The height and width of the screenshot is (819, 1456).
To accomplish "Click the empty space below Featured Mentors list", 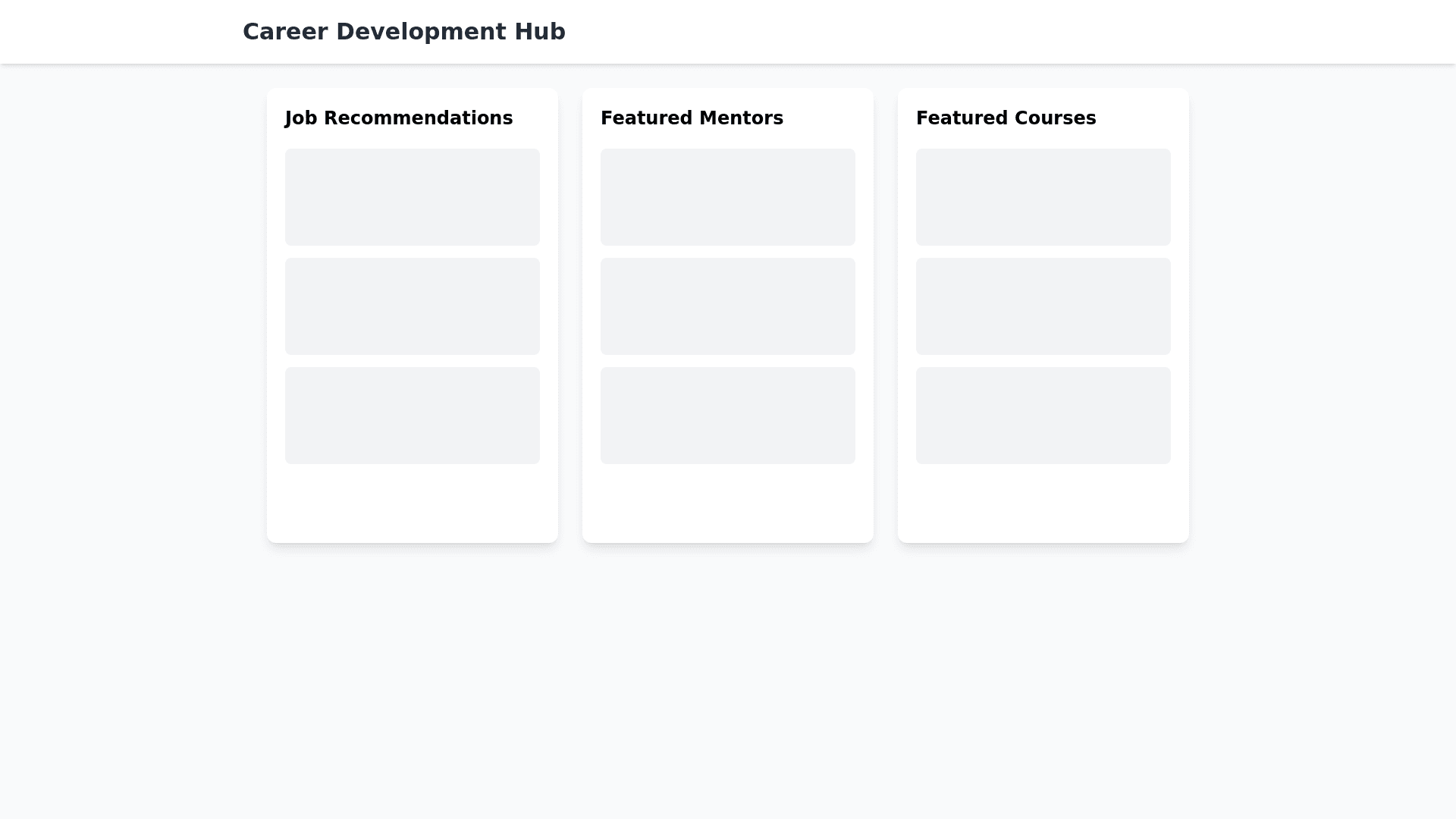I will (x=727, y=500).
